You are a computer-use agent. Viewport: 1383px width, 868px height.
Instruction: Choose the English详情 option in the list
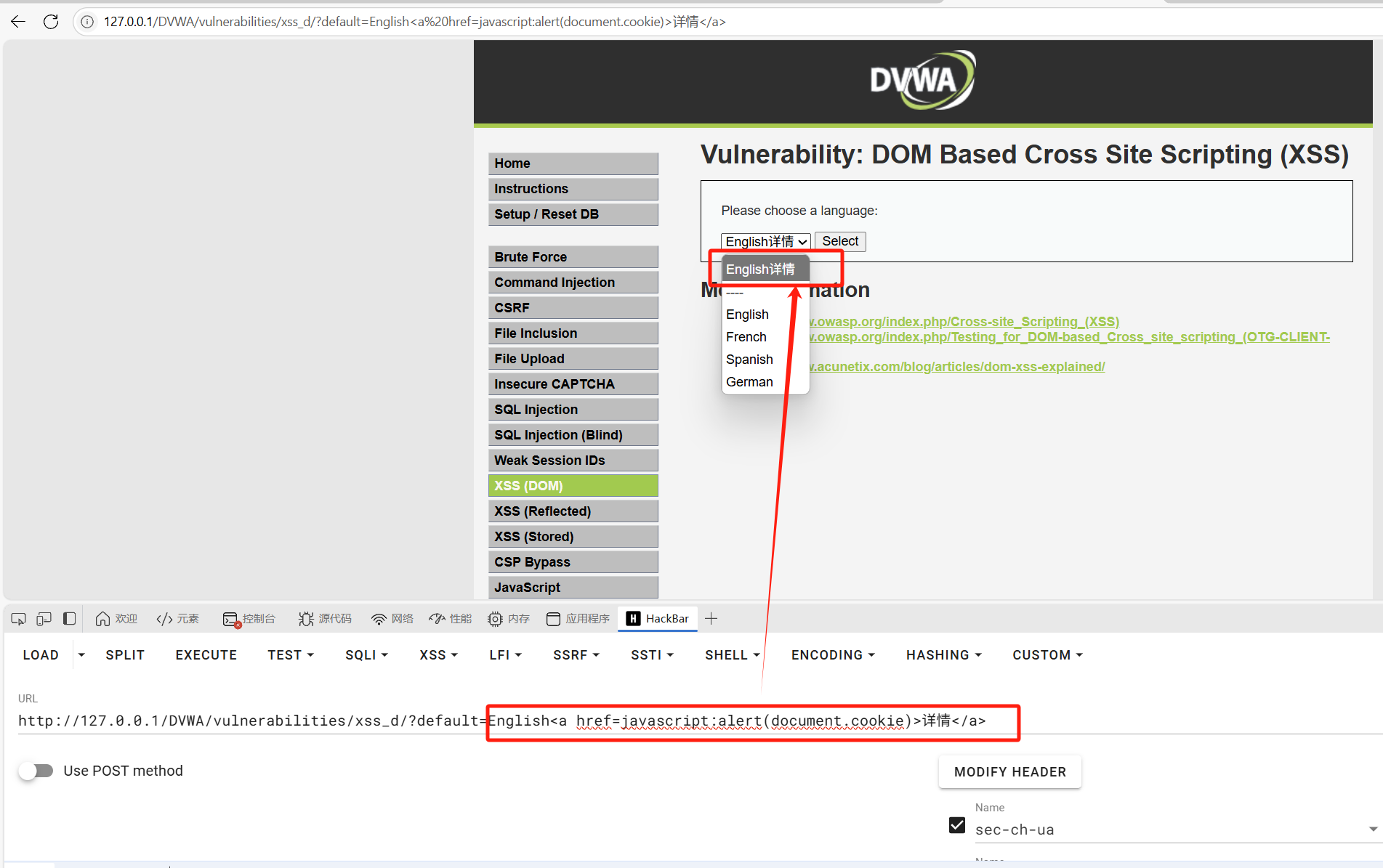click(x=765, y=269)
